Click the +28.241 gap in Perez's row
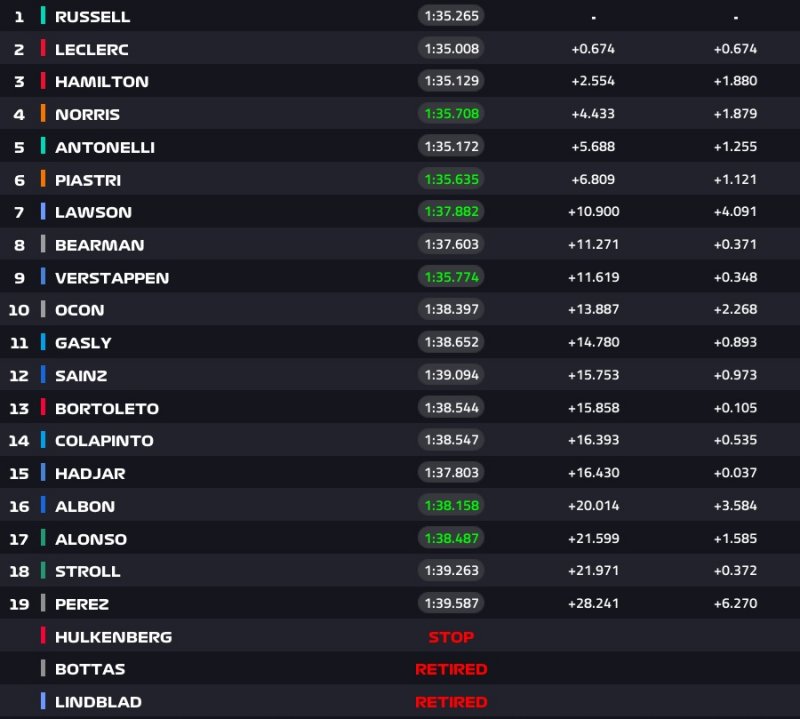800x719 pixels. coord(594,604)
